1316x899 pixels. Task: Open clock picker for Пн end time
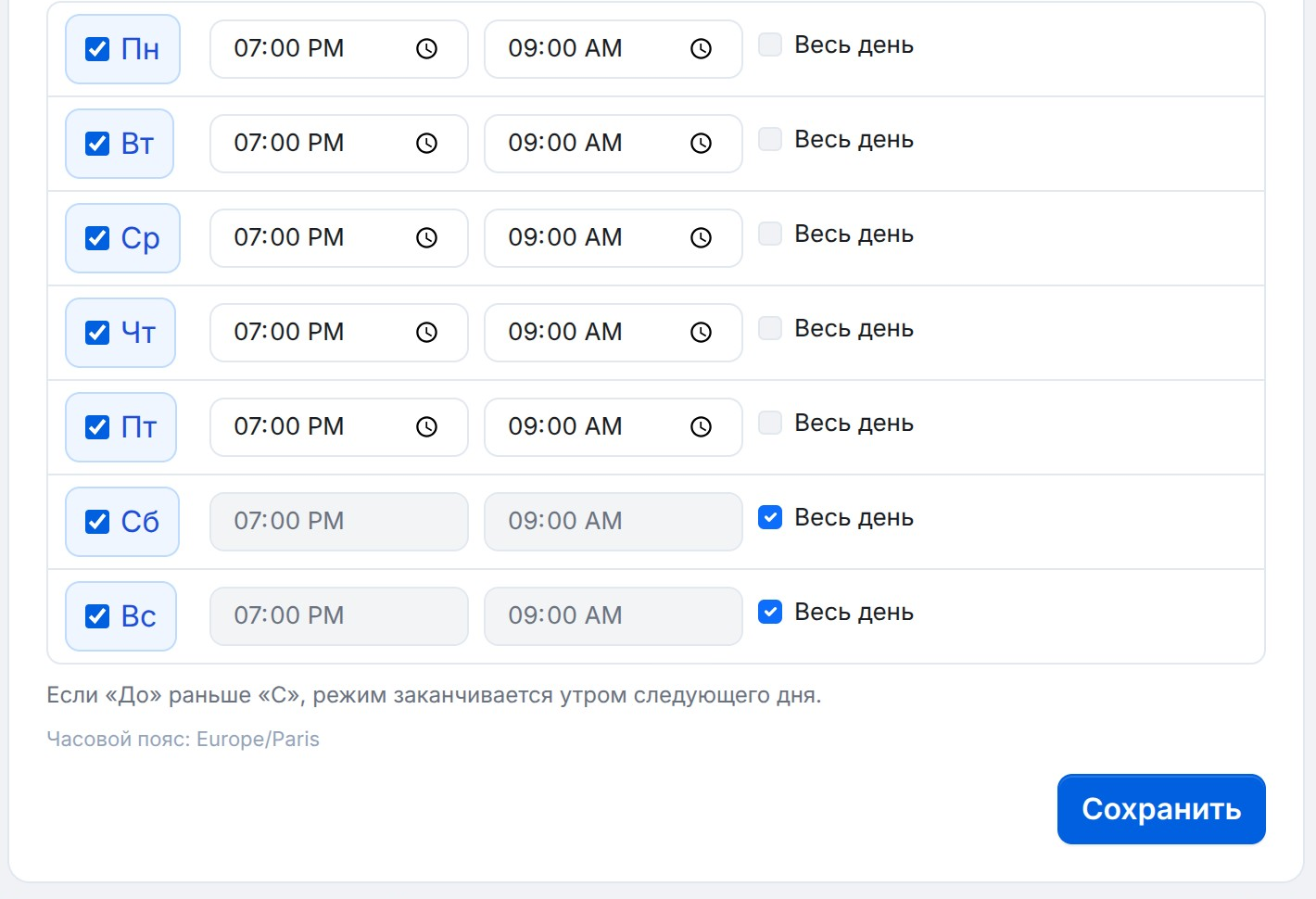click(x=701, y=49)
